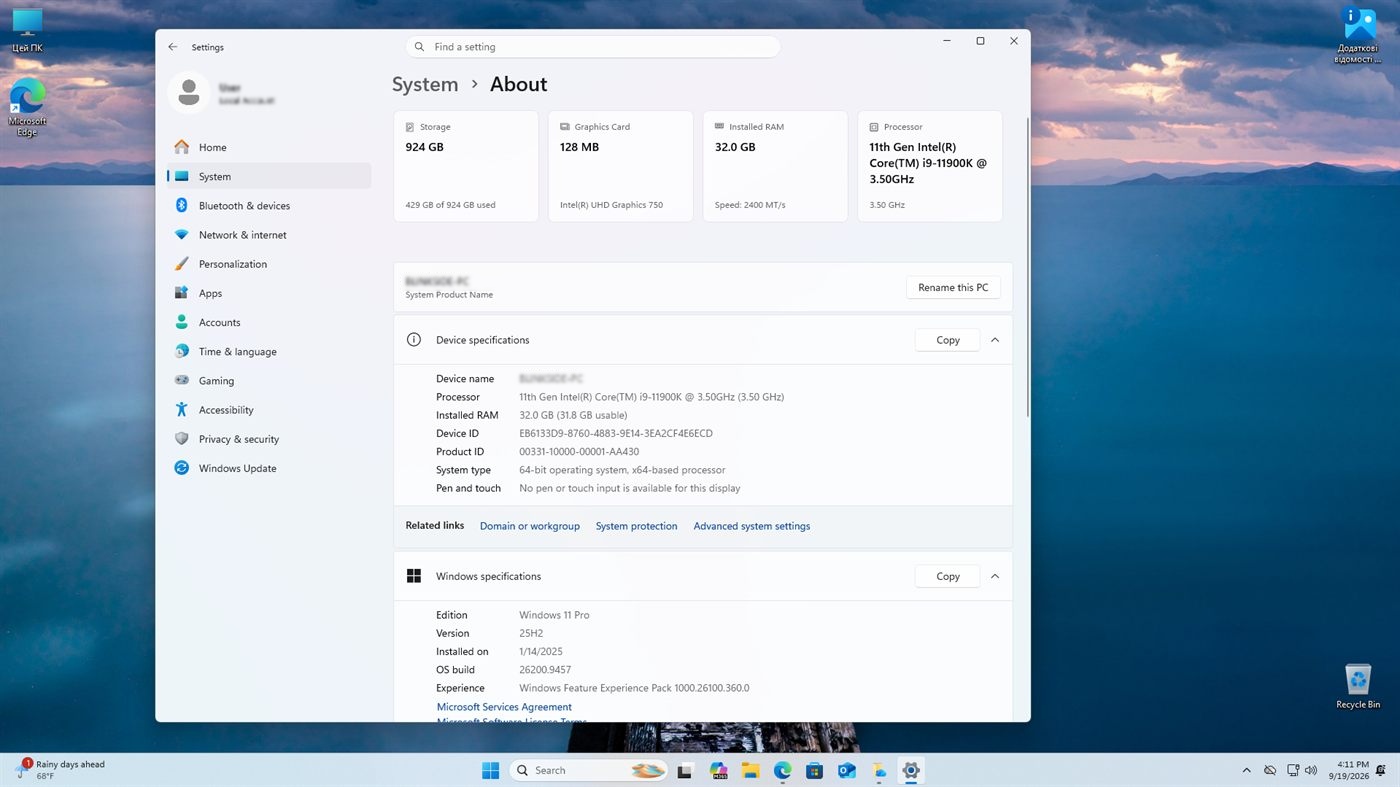Open Privacy & security settings
The height and width of the screenshot is (787, 1400).
click(269, 439)
